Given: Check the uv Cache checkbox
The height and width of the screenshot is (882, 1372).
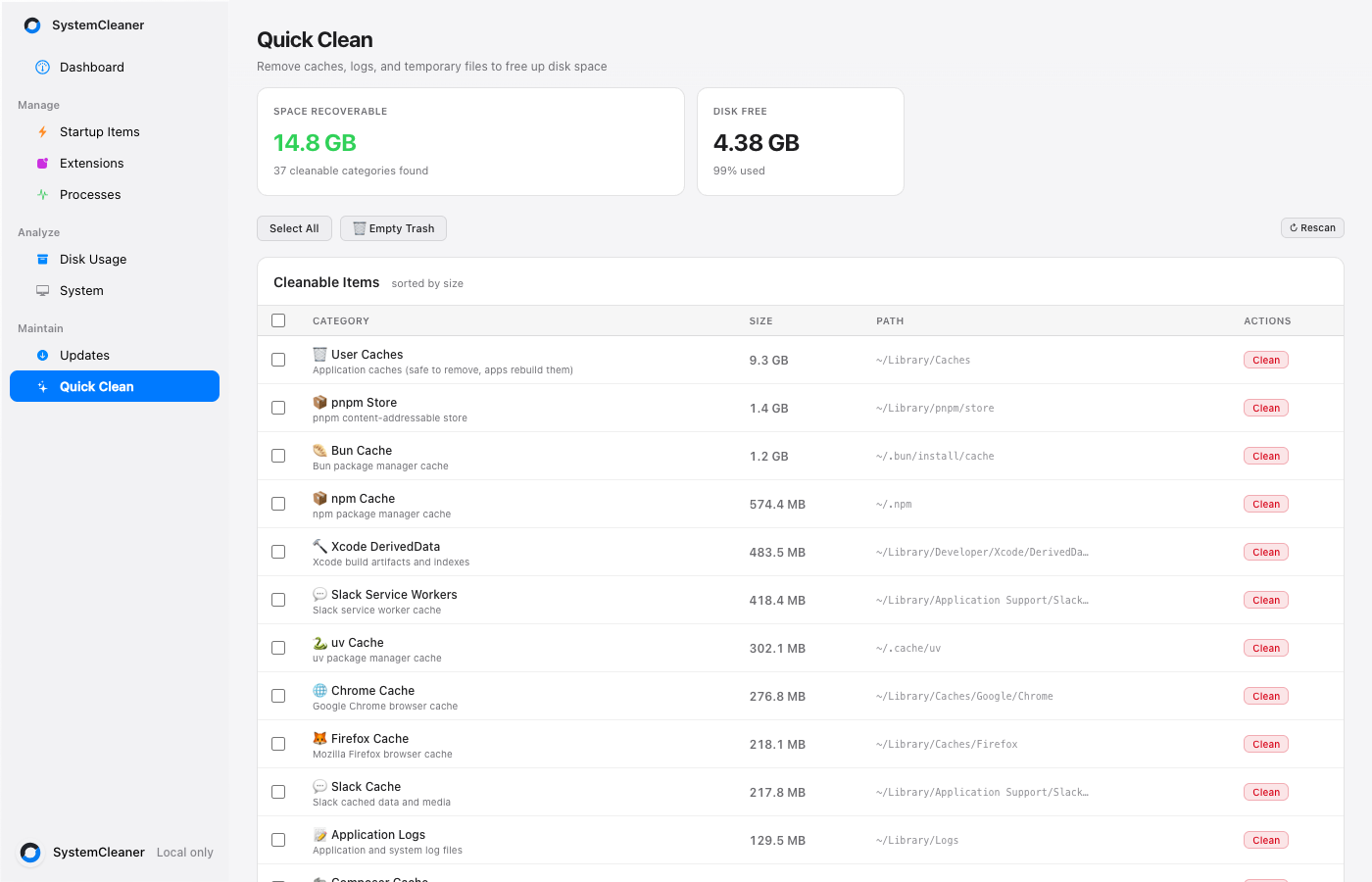Looking at the screenshot, I should point(278,648).
